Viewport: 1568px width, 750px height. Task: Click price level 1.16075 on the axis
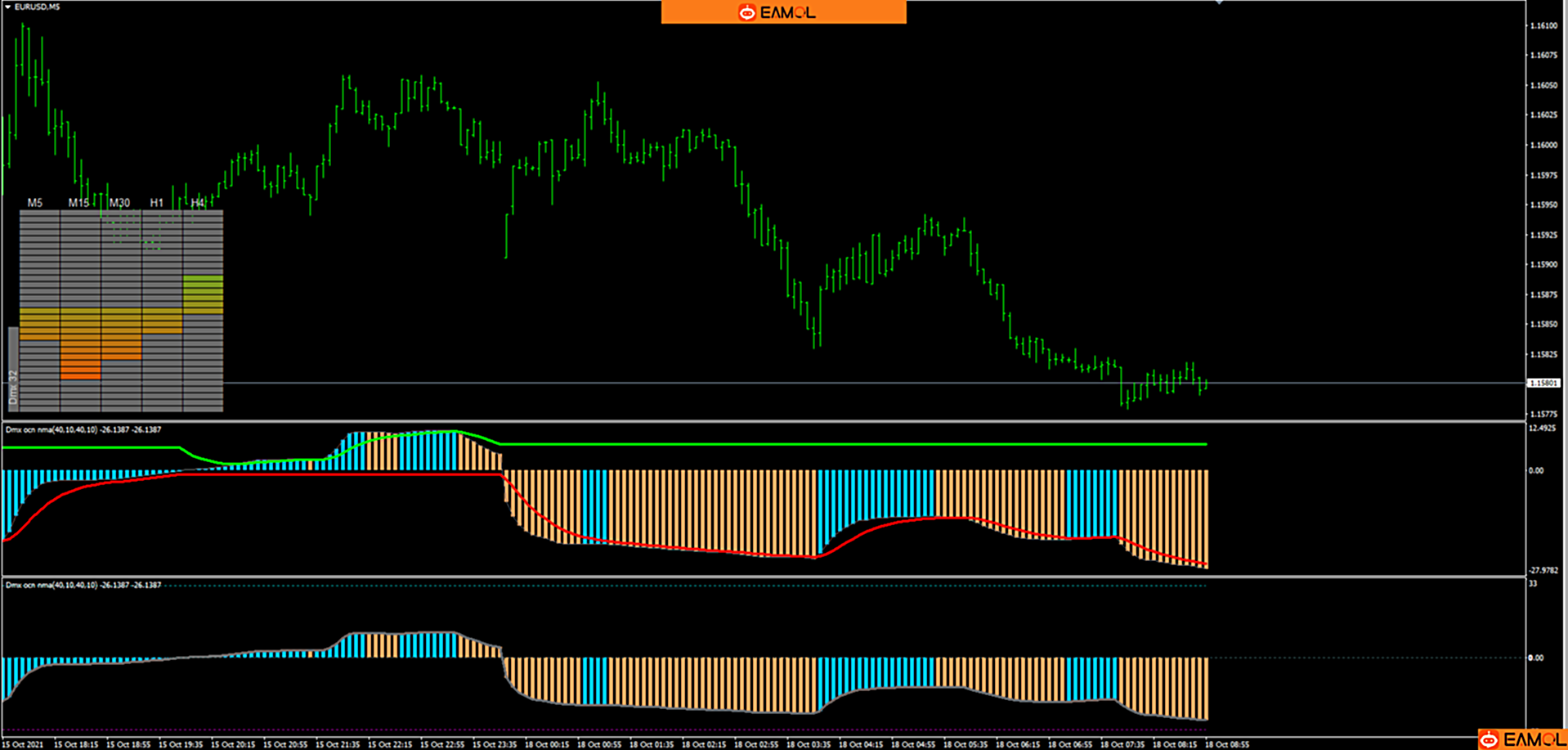1543,56
